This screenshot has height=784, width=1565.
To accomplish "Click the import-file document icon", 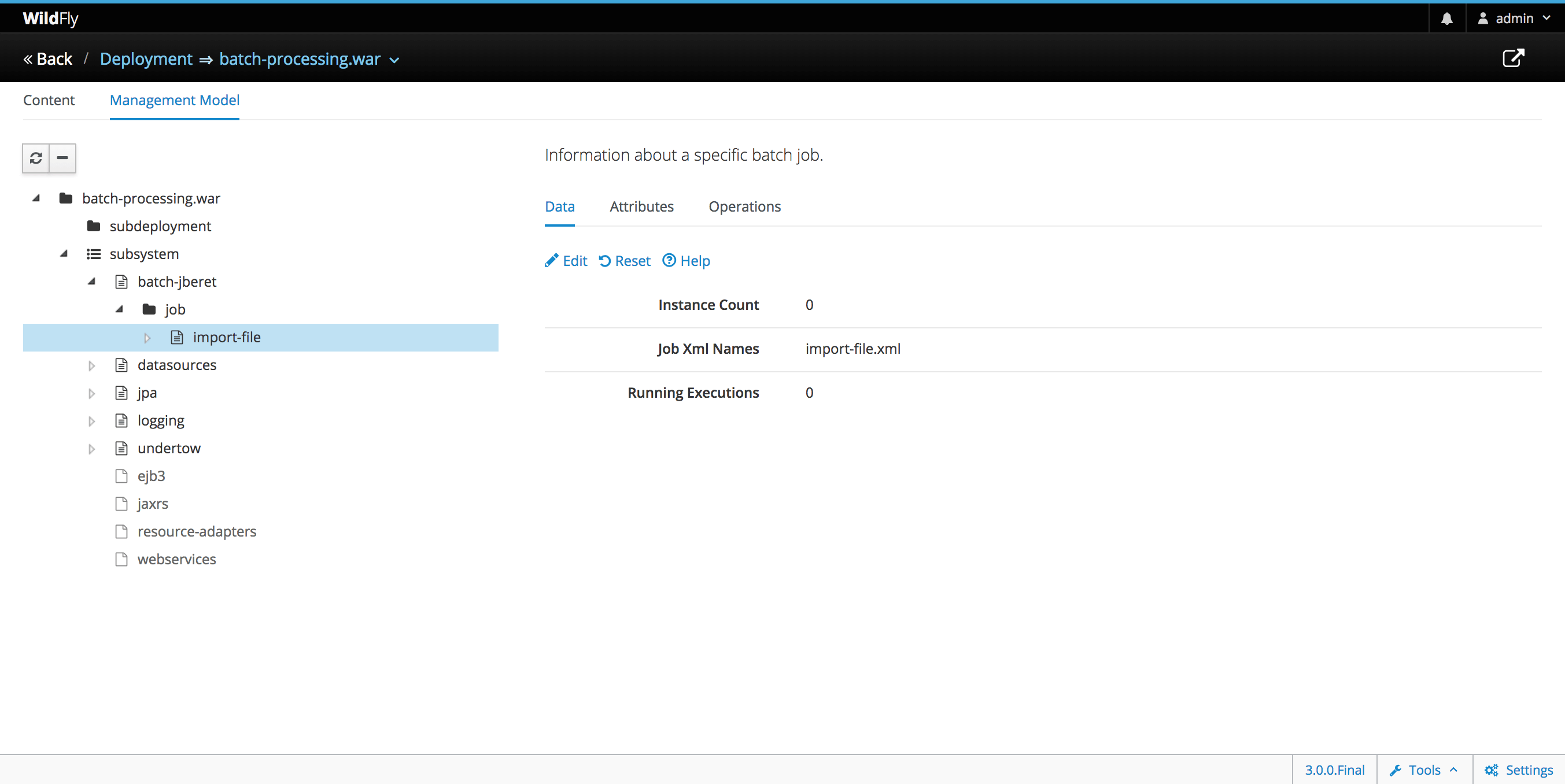I will [177, 337].
